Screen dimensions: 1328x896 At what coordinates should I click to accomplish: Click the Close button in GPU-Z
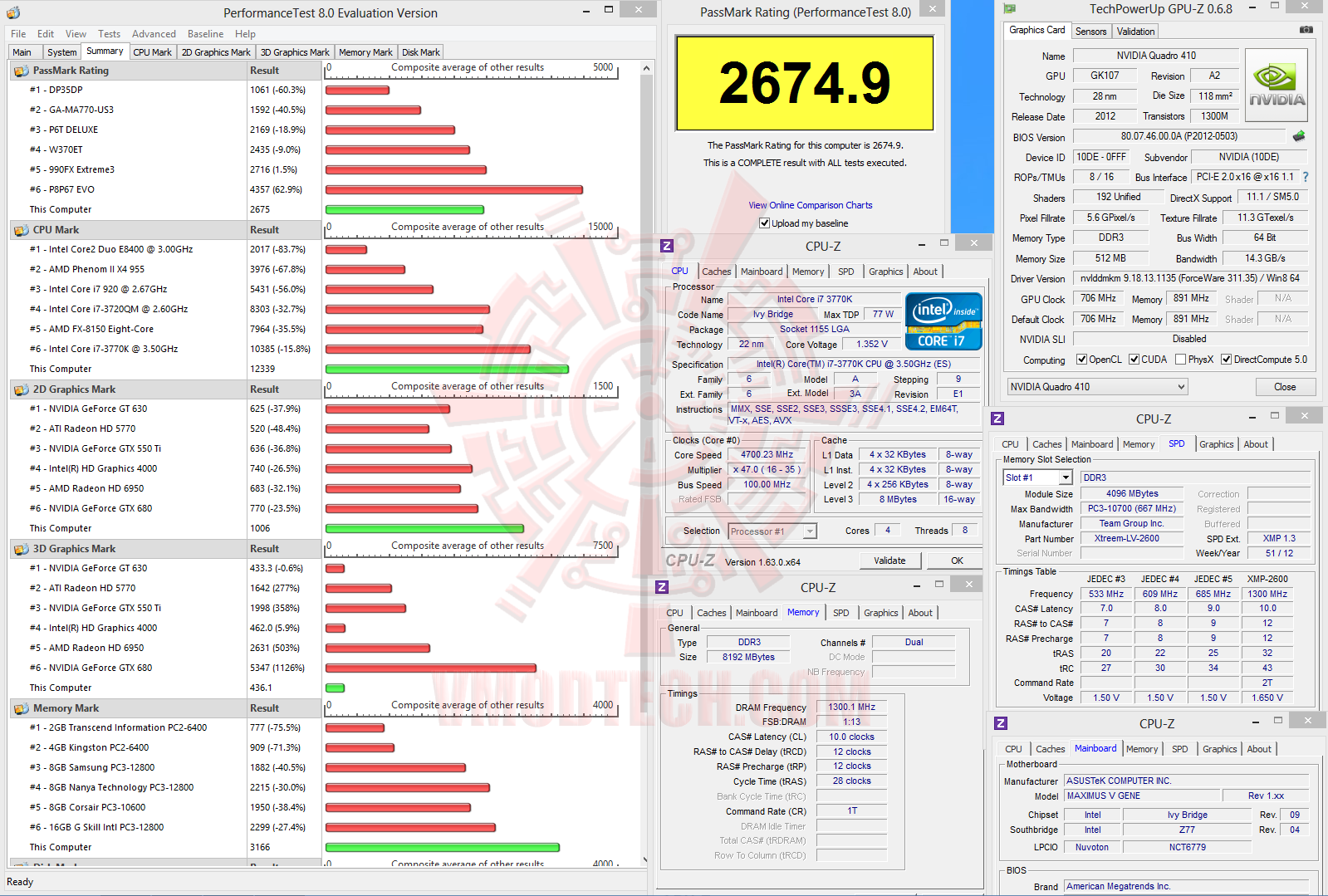[1285, 387]
